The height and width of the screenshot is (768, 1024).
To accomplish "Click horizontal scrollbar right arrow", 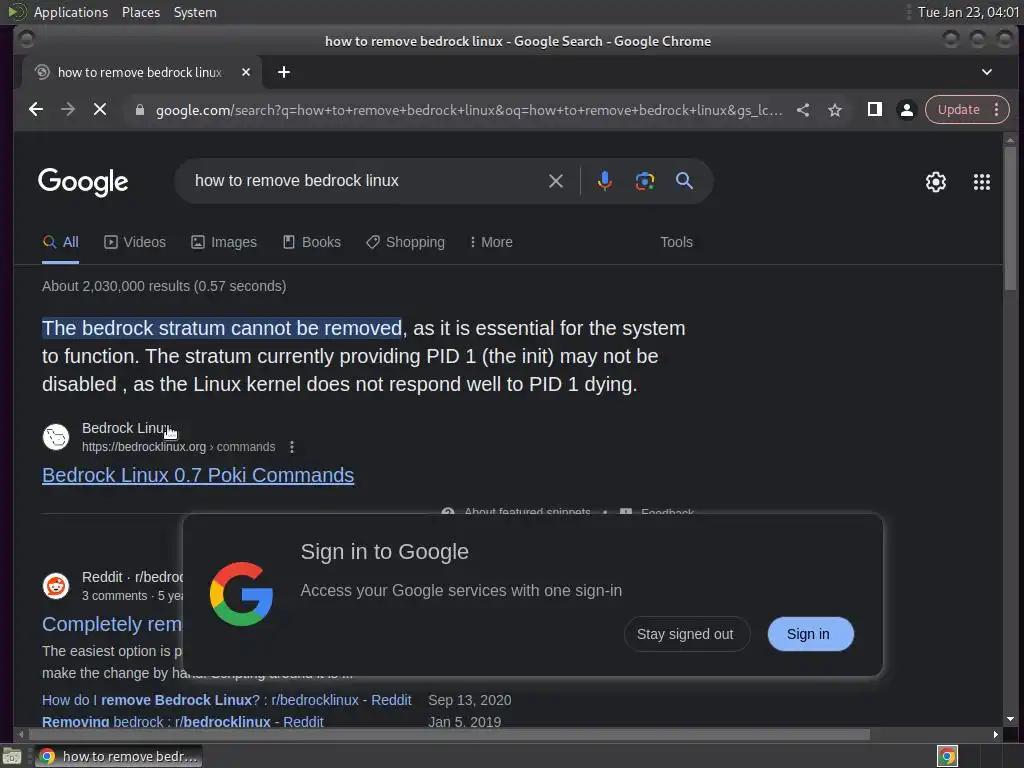I will (x=995, y=735).
